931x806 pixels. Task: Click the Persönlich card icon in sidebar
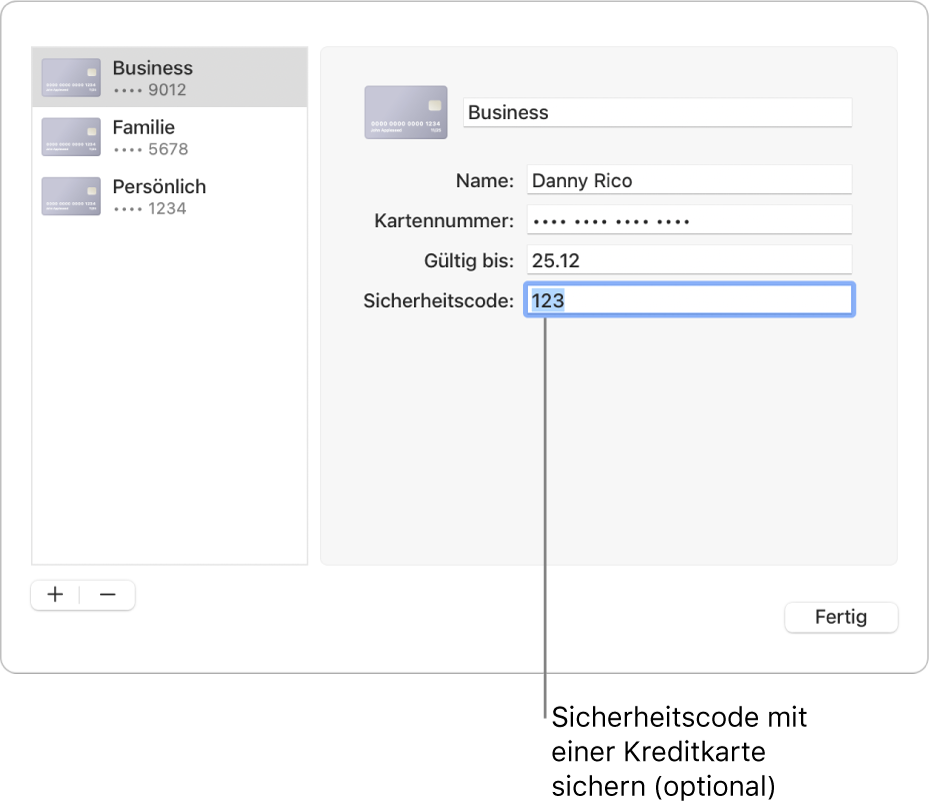point(71,196)
